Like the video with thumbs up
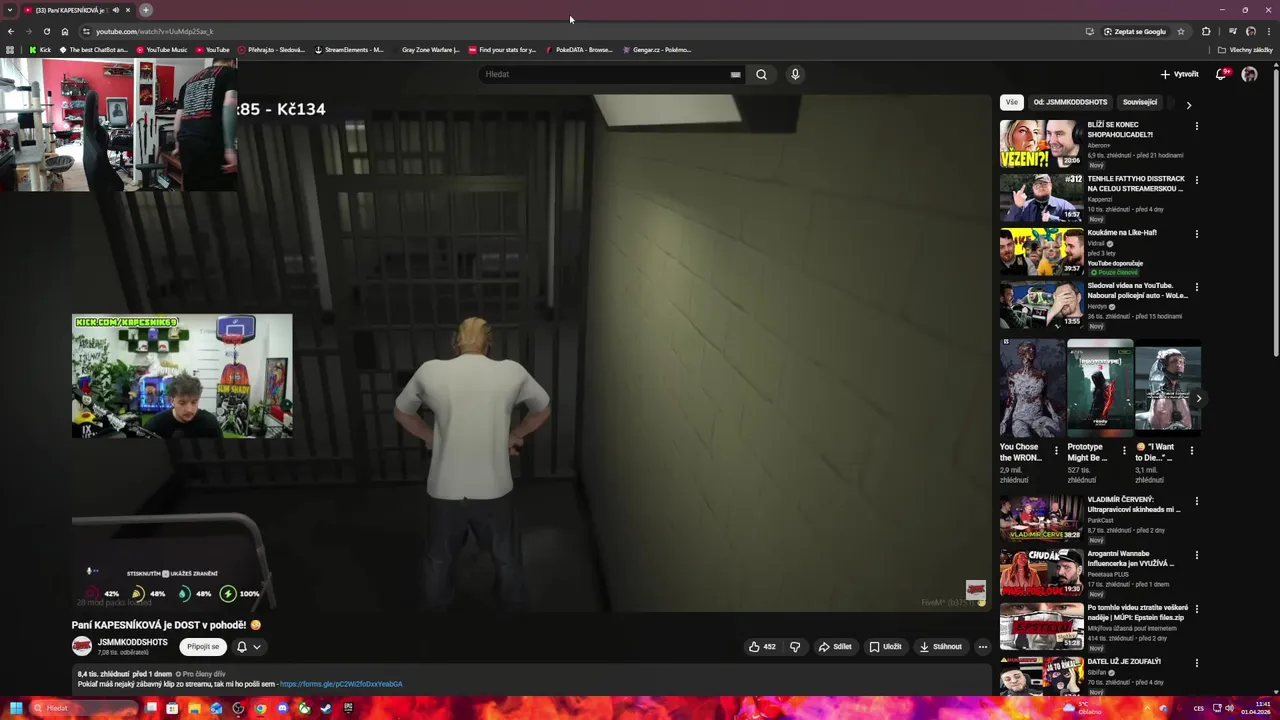This screenshot has height=720, width=1280. [762, 647]
